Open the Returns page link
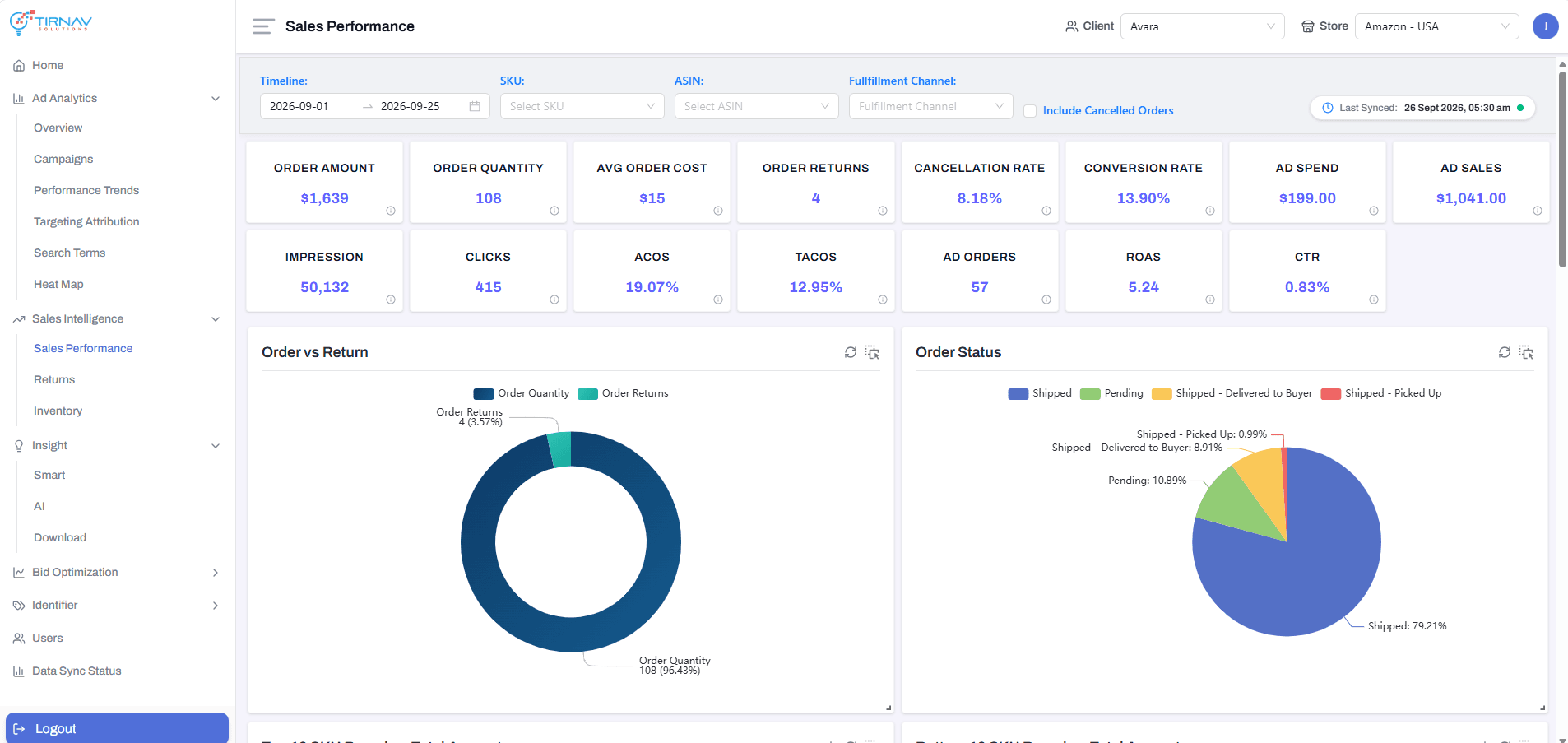This screenshot has width=1568, height=743. (x=54, y=380)
